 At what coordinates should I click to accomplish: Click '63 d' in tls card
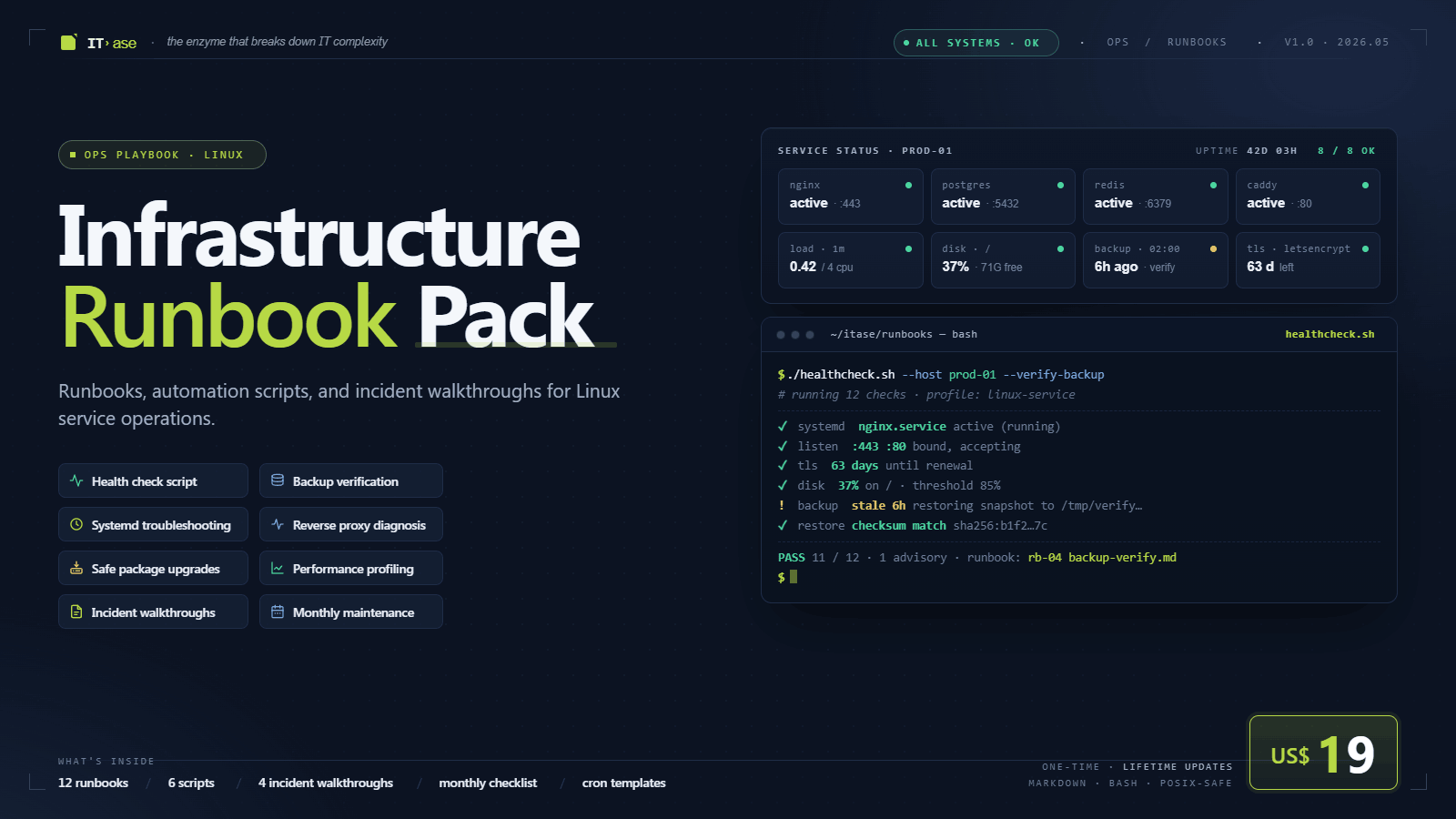tap(1260, 267)
